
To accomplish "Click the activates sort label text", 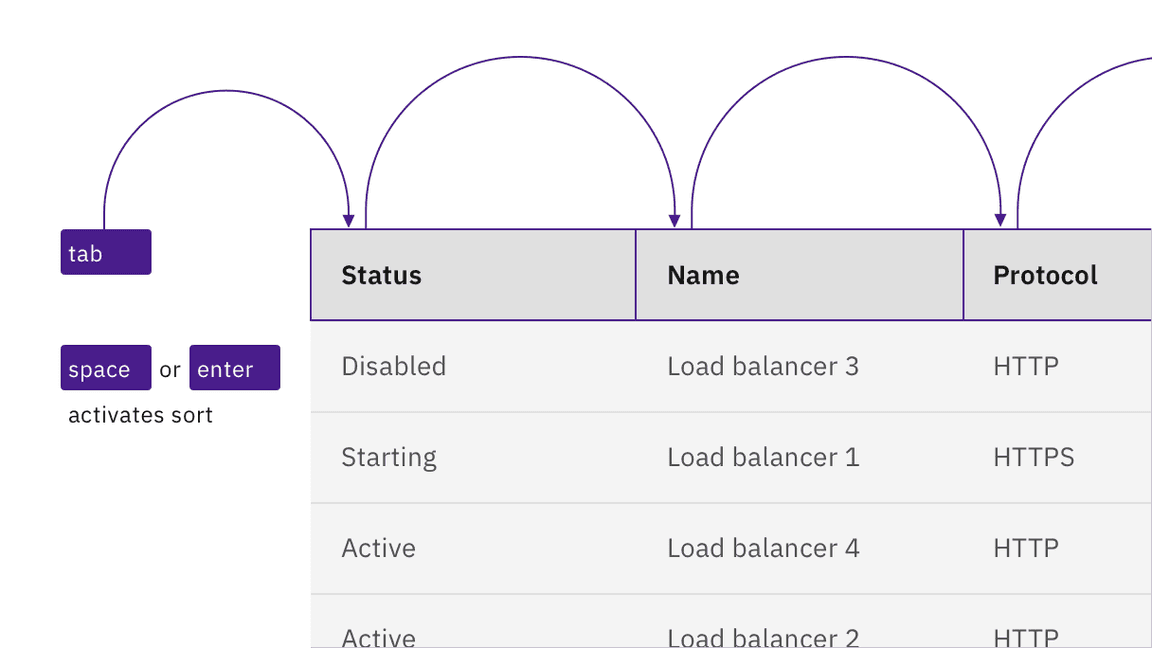I will [139, 414].
